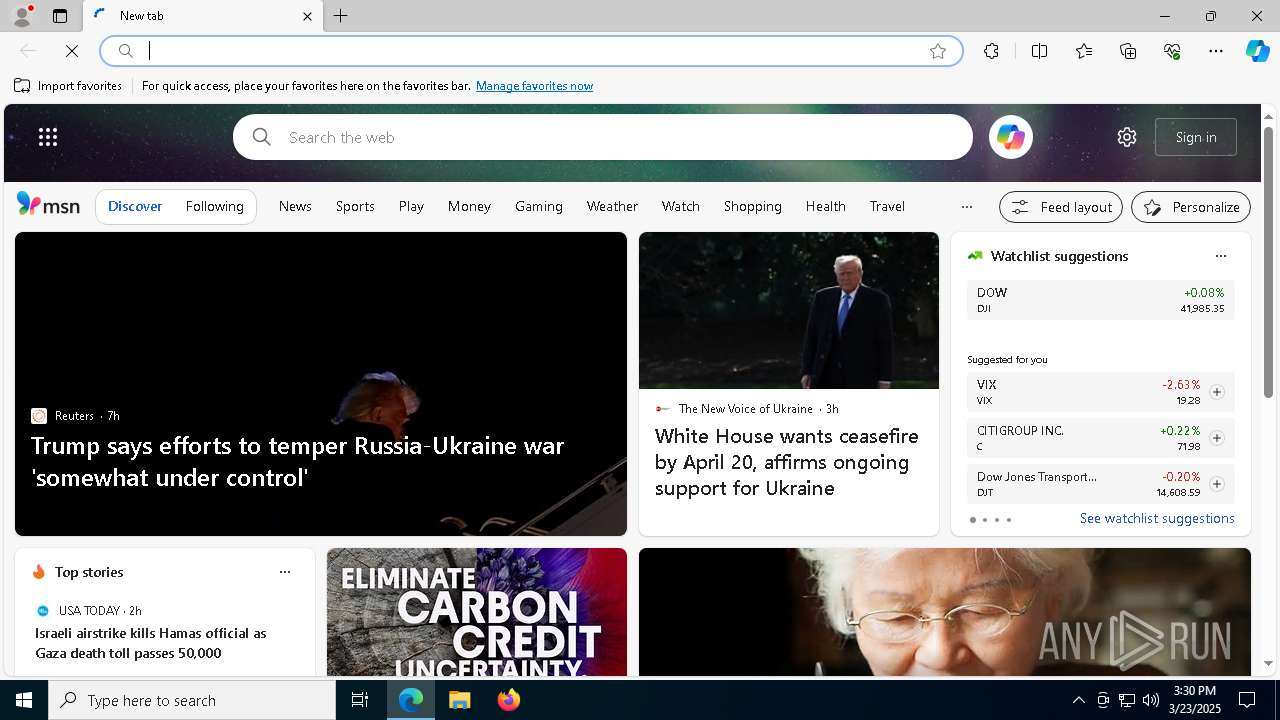Open the volume tray icon
The image size is (1280, 720).
coord(1150,700)
